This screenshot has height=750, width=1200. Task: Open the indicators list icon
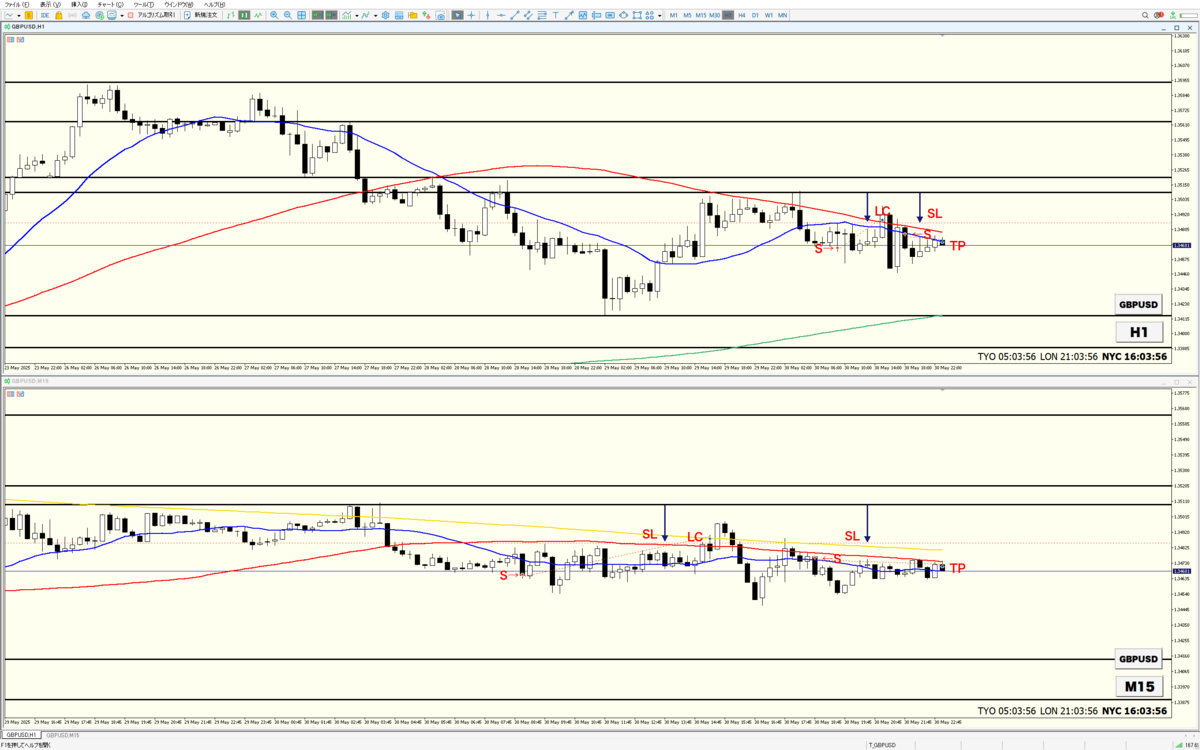coord(347,15)
